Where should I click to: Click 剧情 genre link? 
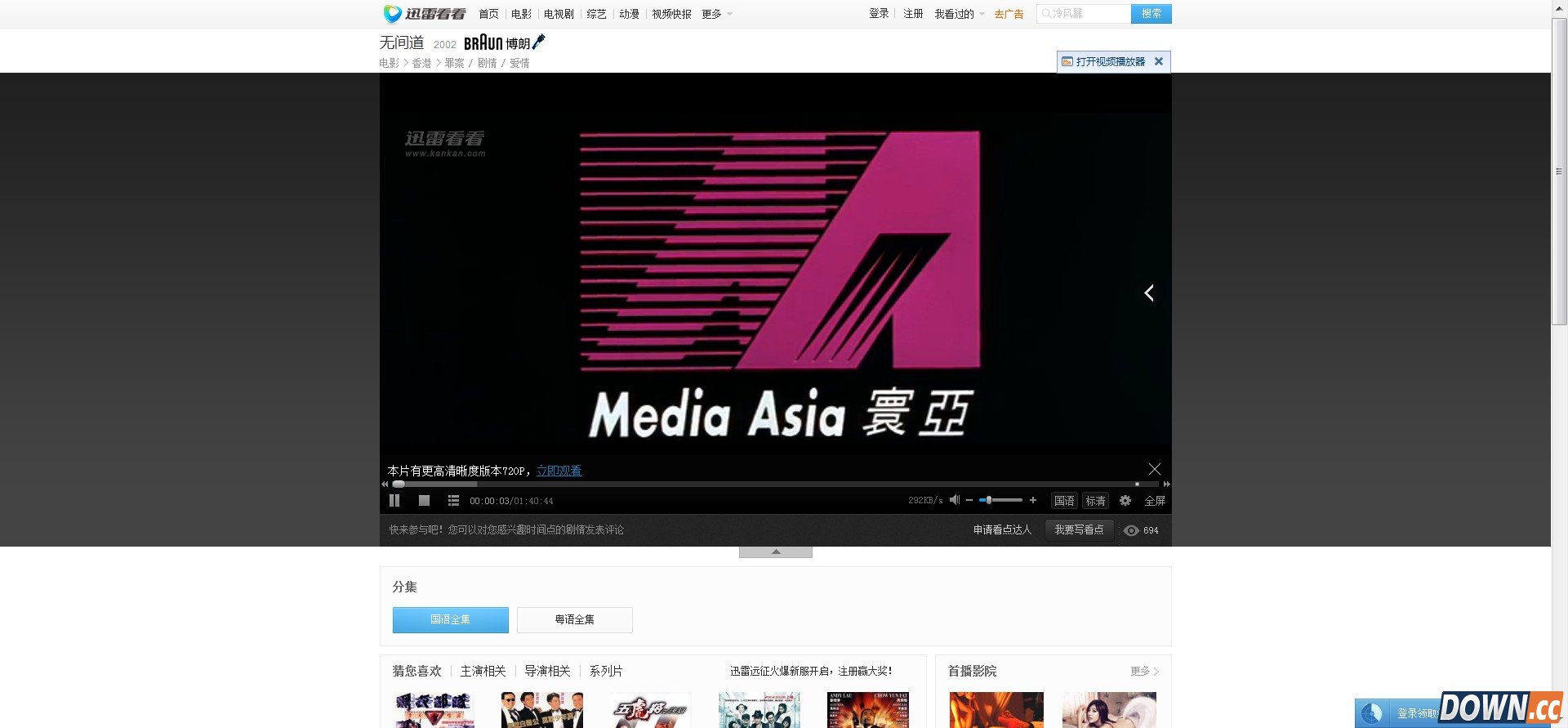(x=487, y=63)
